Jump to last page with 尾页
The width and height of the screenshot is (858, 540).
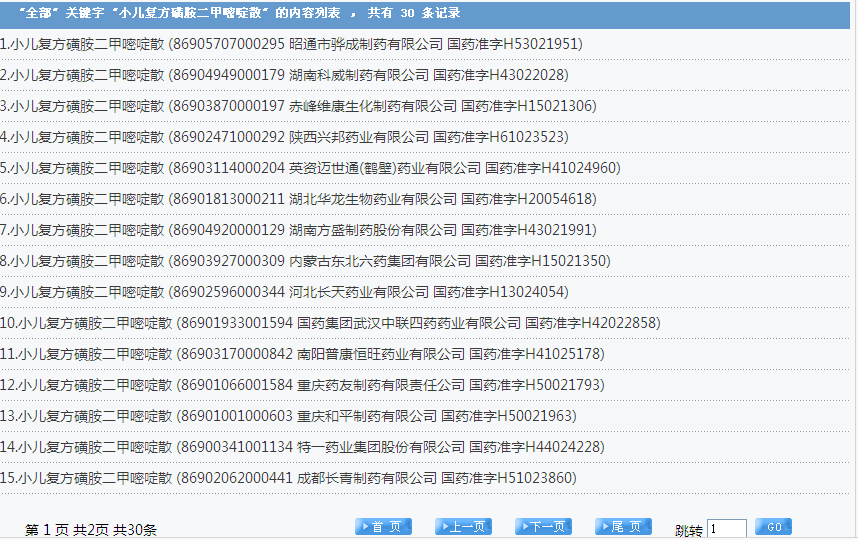tap(623, 527)
